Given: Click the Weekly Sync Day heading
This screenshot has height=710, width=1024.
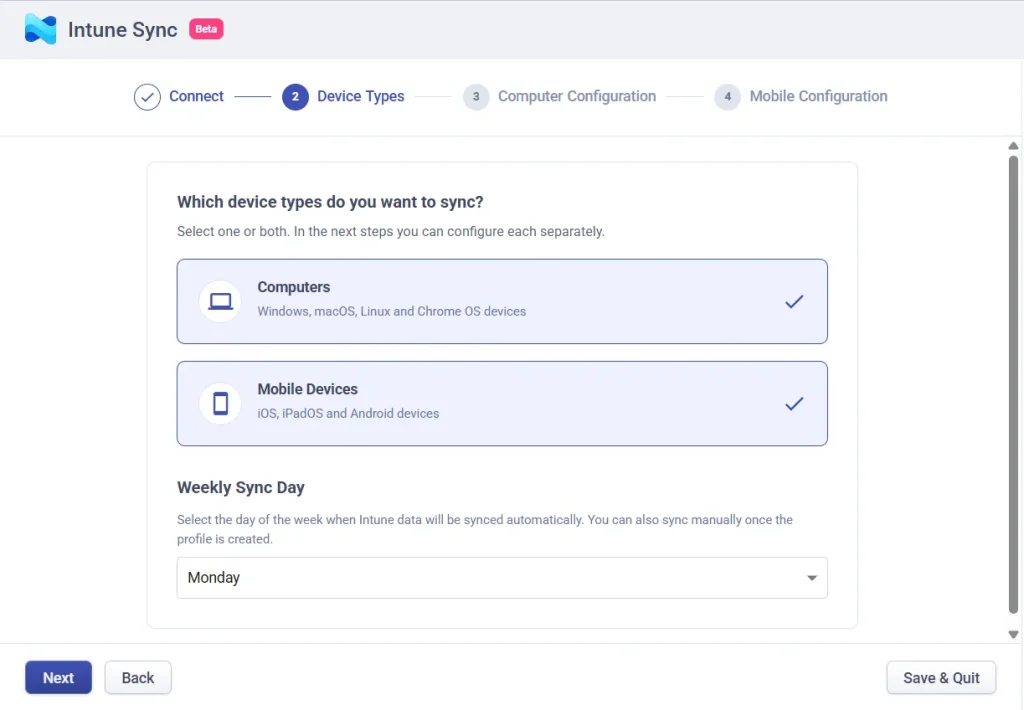Looking at the screenshot, I should 241,488.
